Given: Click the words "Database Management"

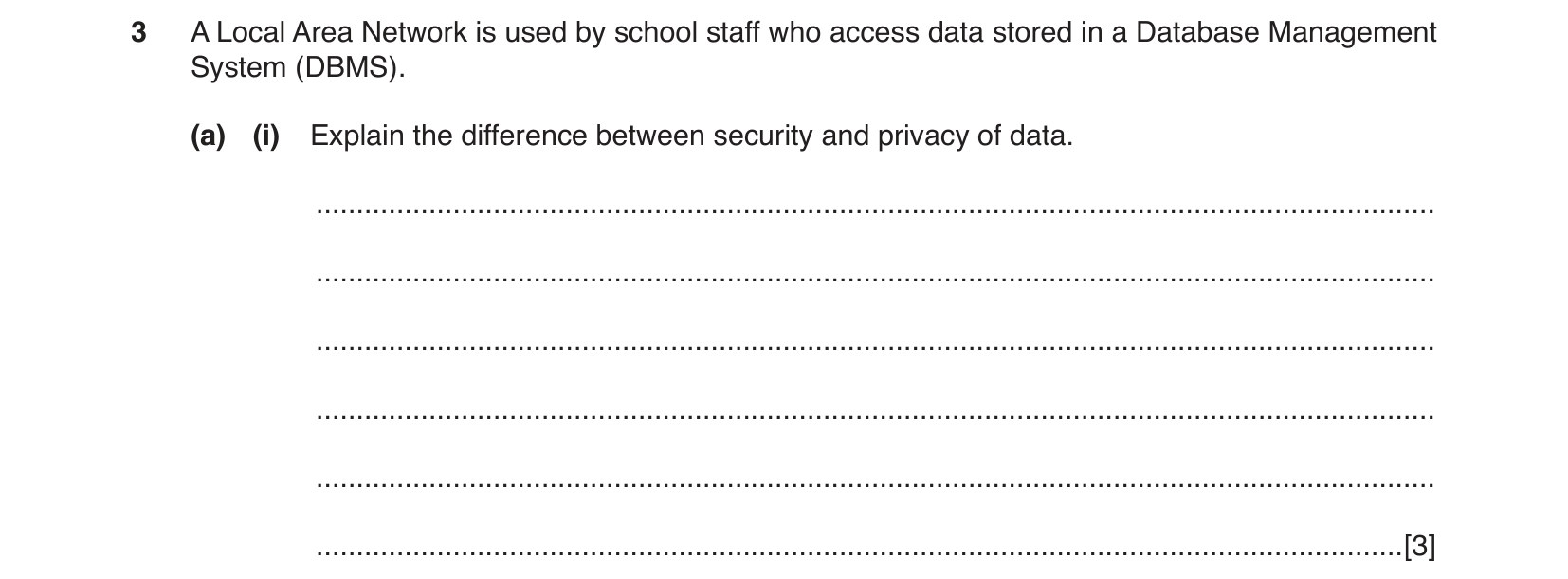Looking at the screenshot, I should tap(1286, 33).
